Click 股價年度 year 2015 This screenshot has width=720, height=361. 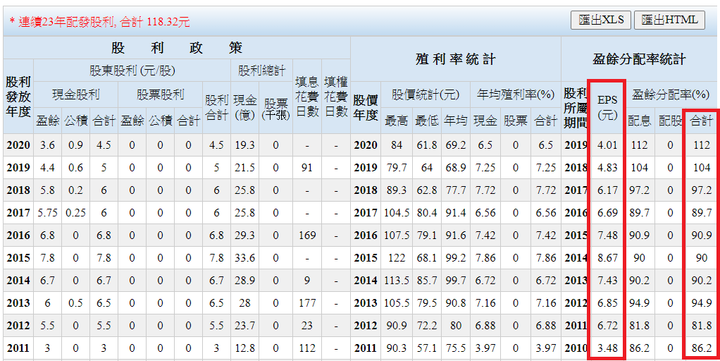pos(366,258)
